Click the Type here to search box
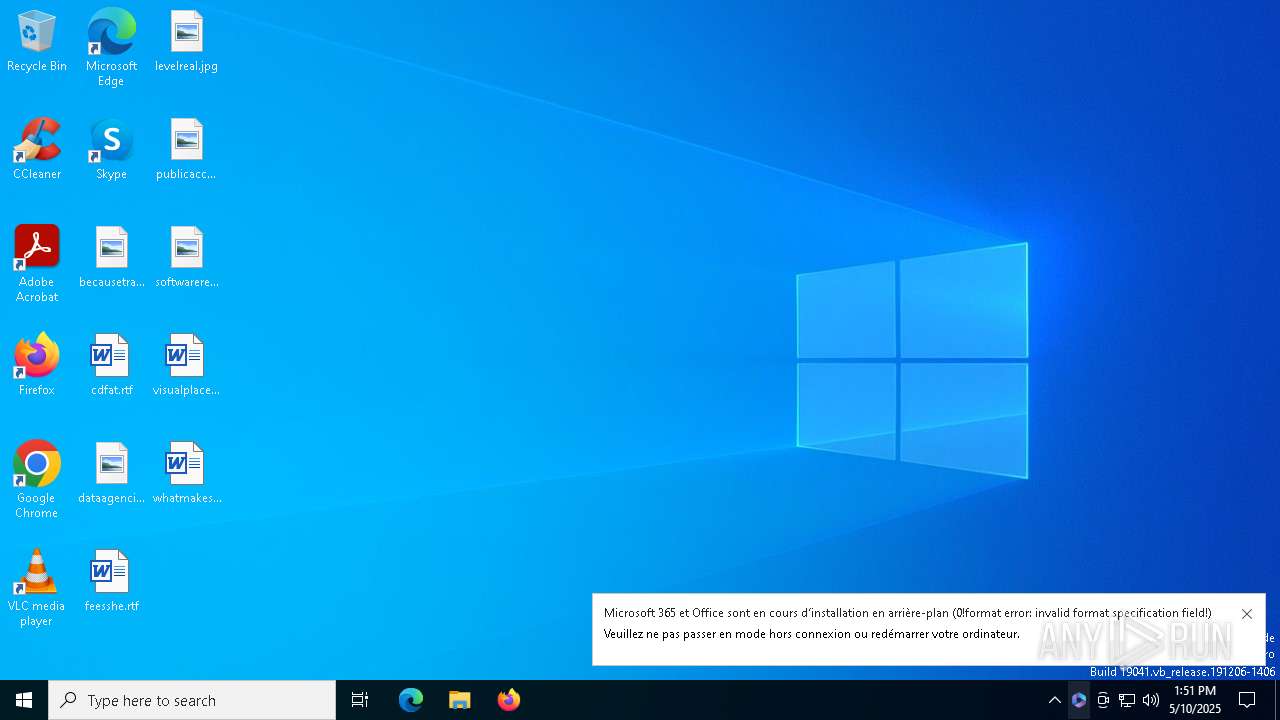The width and height of the screenshot is (1280, 720). tap(192, 700)
